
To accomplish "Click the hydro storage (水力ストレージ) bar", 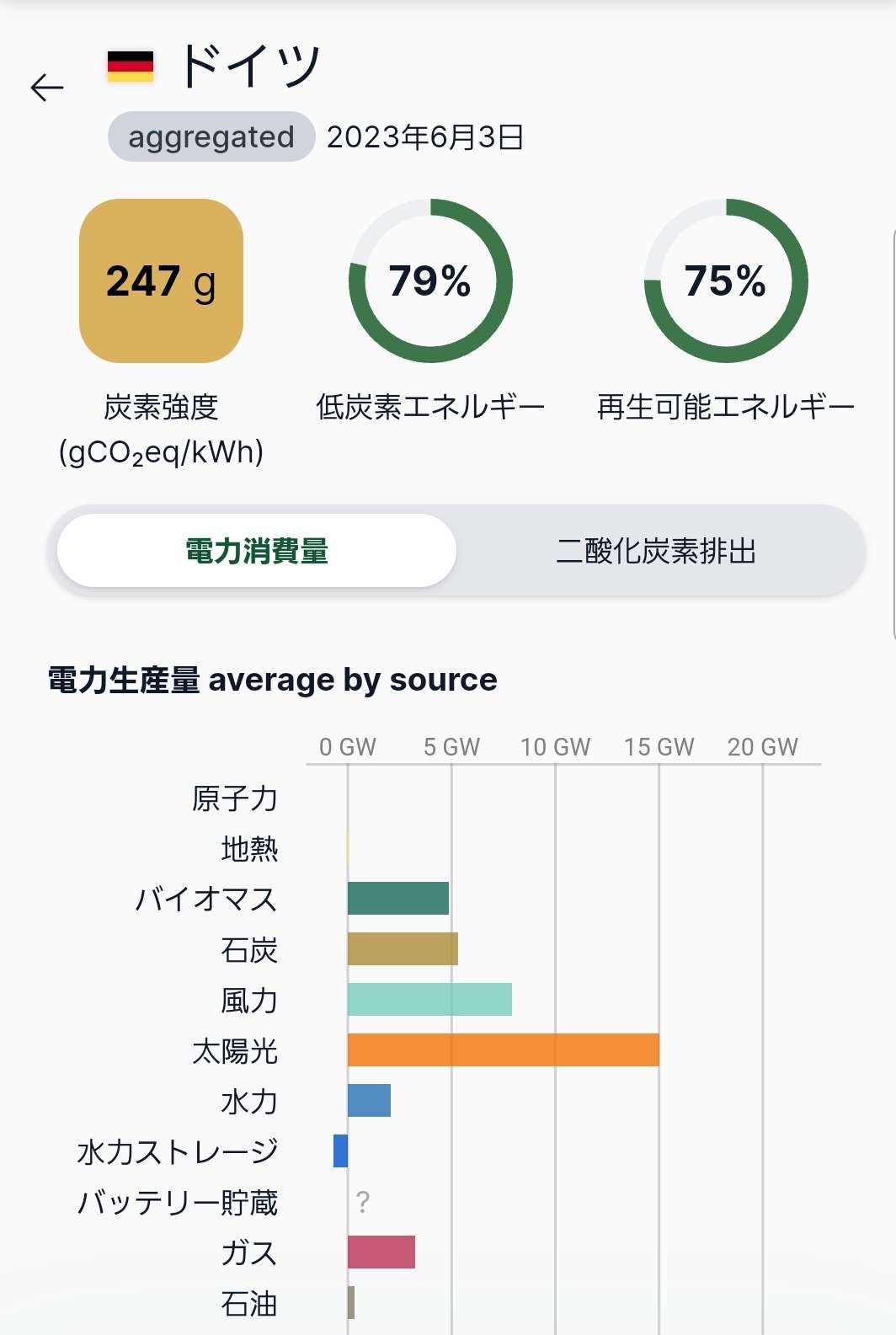I will click(x=340, y=1151).
